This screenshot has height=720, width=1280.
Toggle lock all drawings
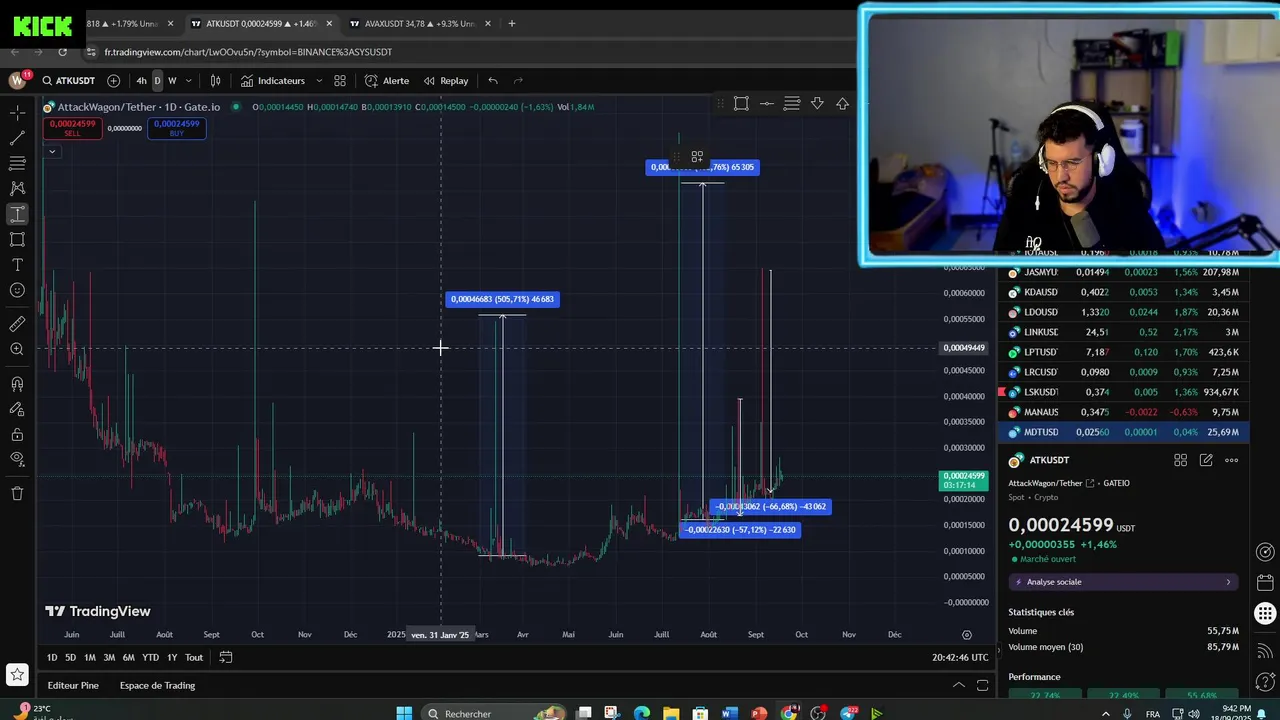(x=17, y=435)
